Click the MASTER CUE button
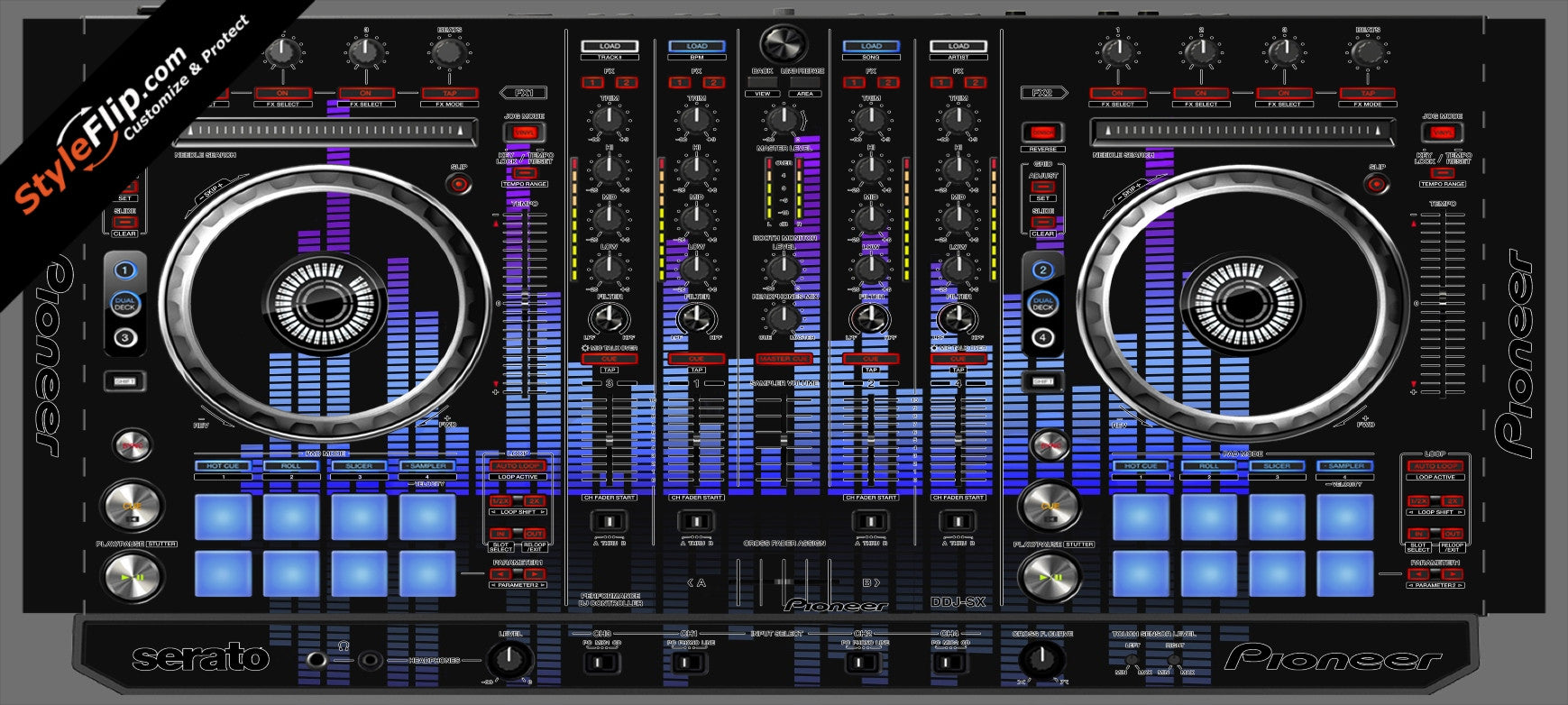Viewport: 1568px width, 705px height. [x=784, y=359]
